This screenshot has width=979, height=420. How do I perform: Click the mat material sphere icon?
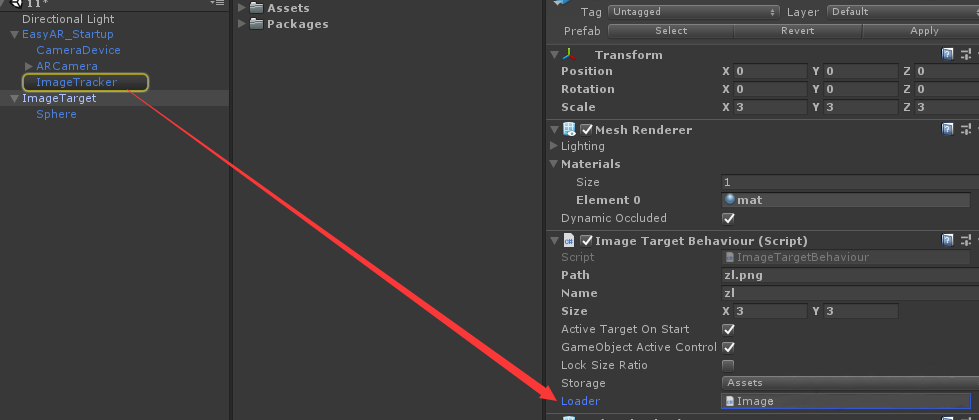click(x=730, y=200)
